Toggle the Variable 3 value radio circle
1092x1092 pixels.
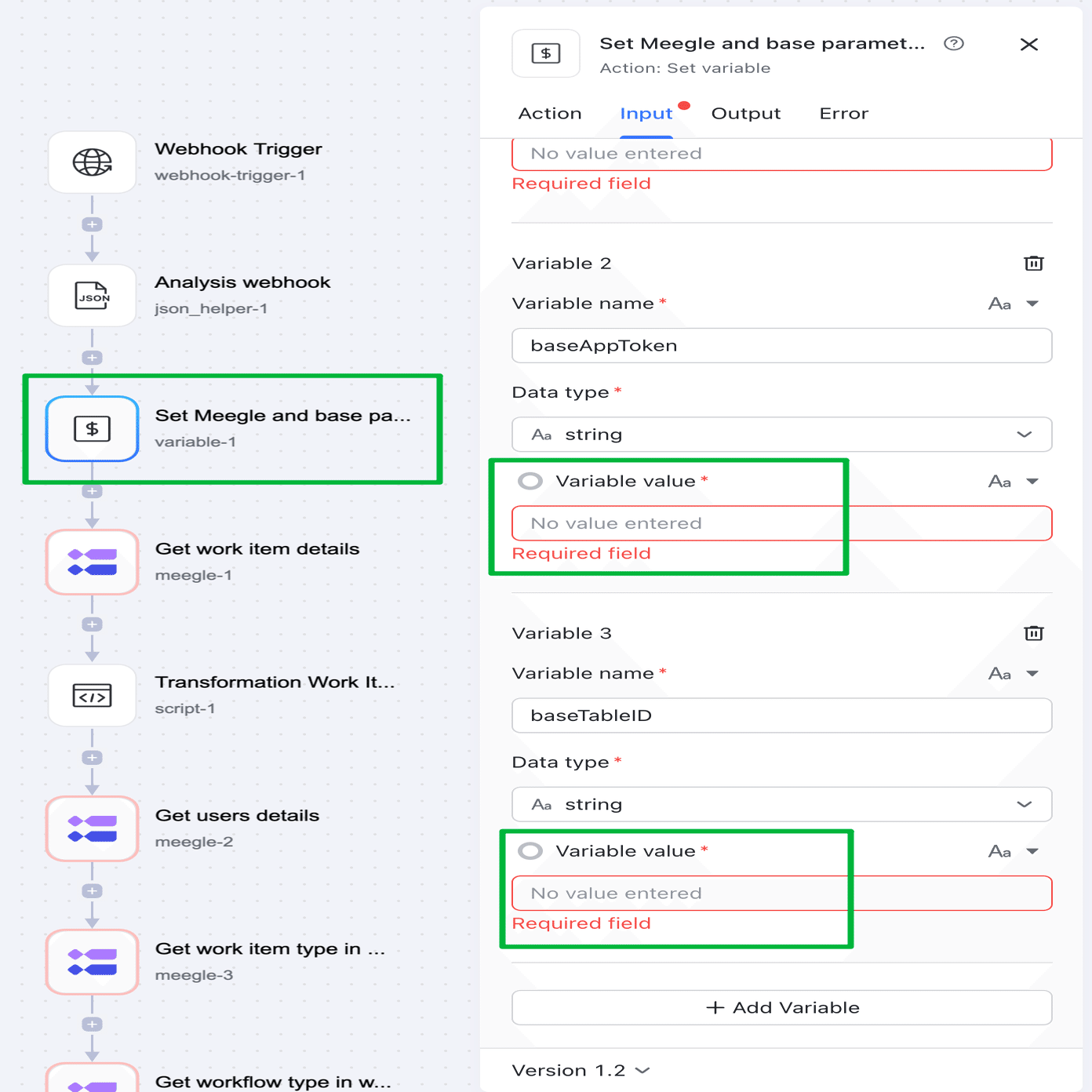click(530, 851)
